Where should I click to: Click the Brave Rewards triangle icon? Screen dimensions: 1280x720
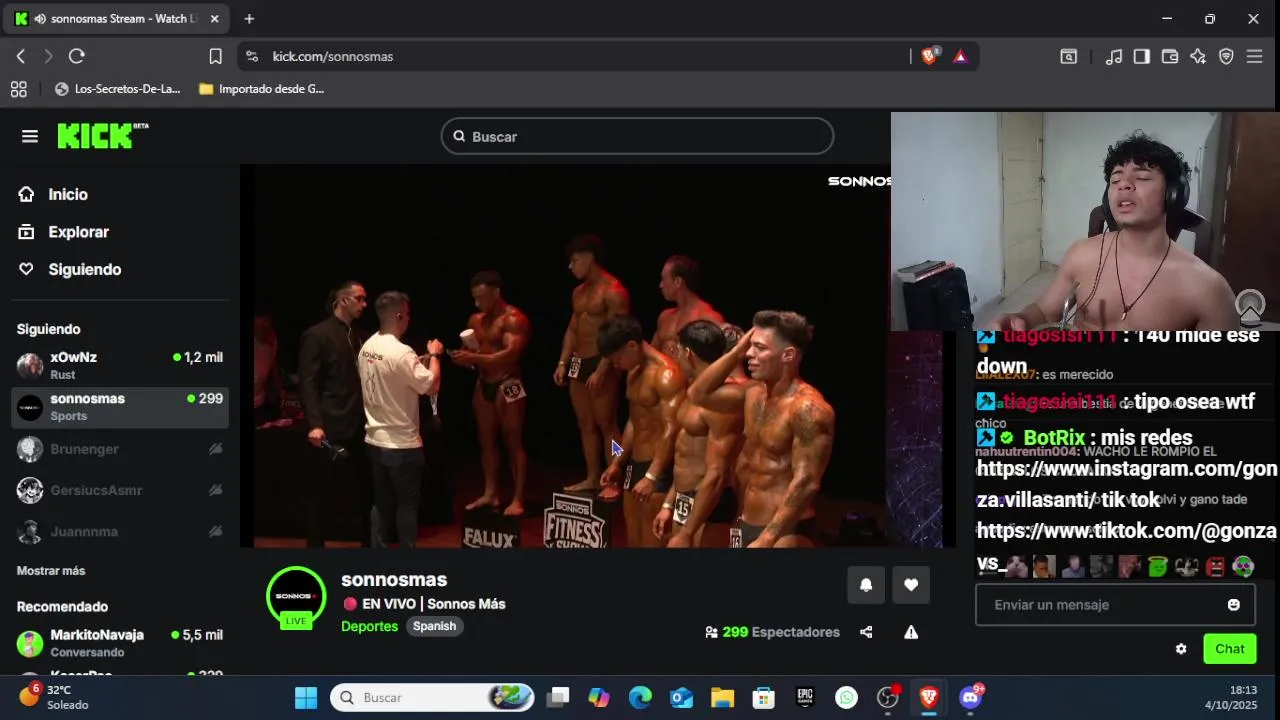pos(960,56)
